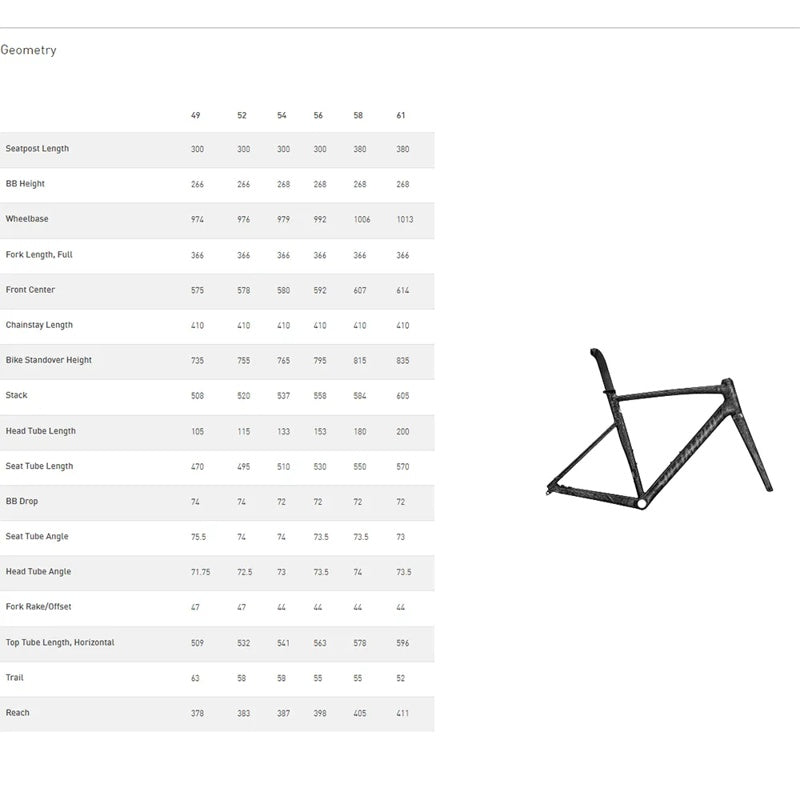Click the Wheelbase row label

pyautogui.click(x=27, y=219)
